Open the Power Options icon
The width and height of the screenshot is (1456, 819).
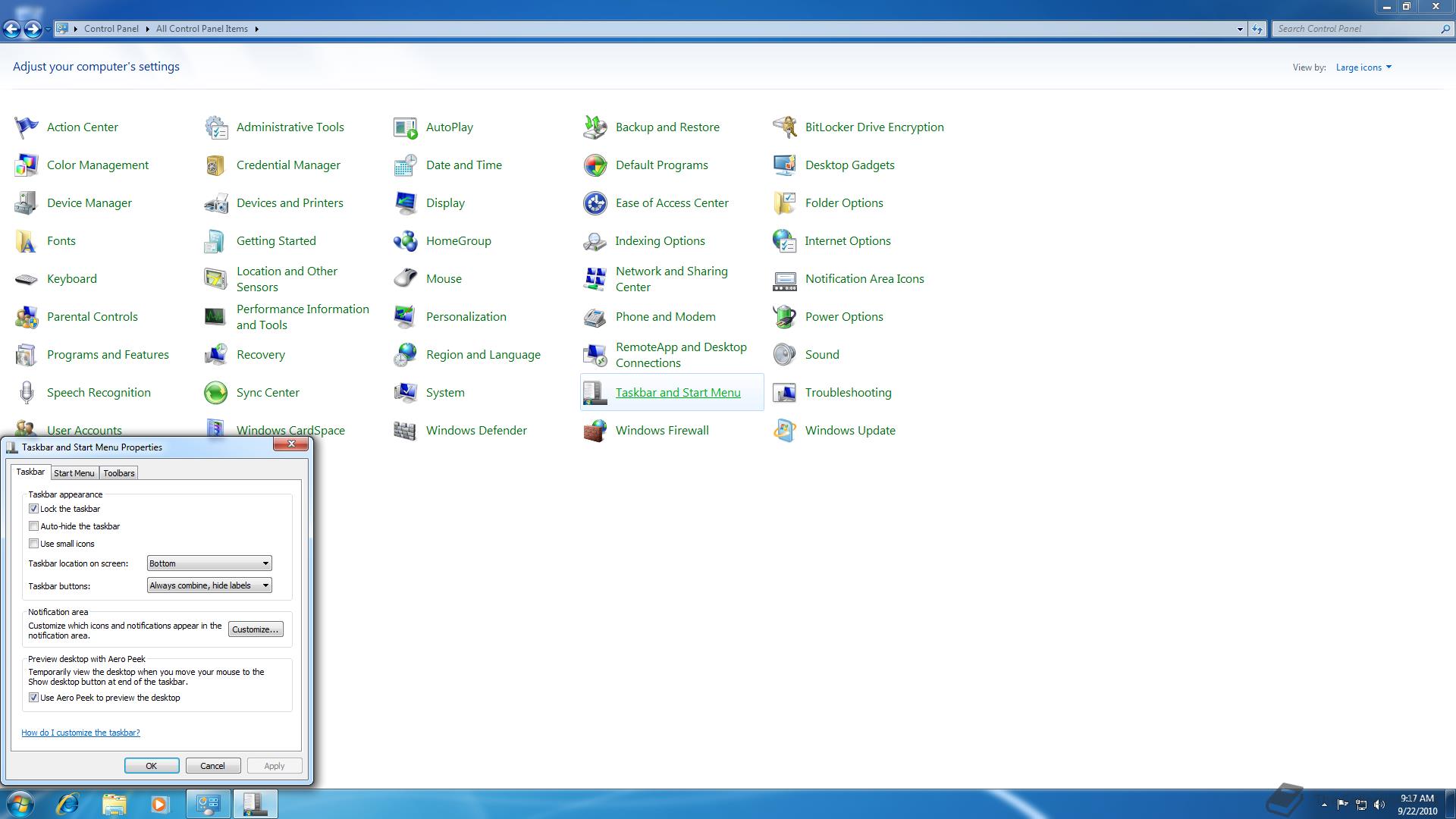click(785, 317)
